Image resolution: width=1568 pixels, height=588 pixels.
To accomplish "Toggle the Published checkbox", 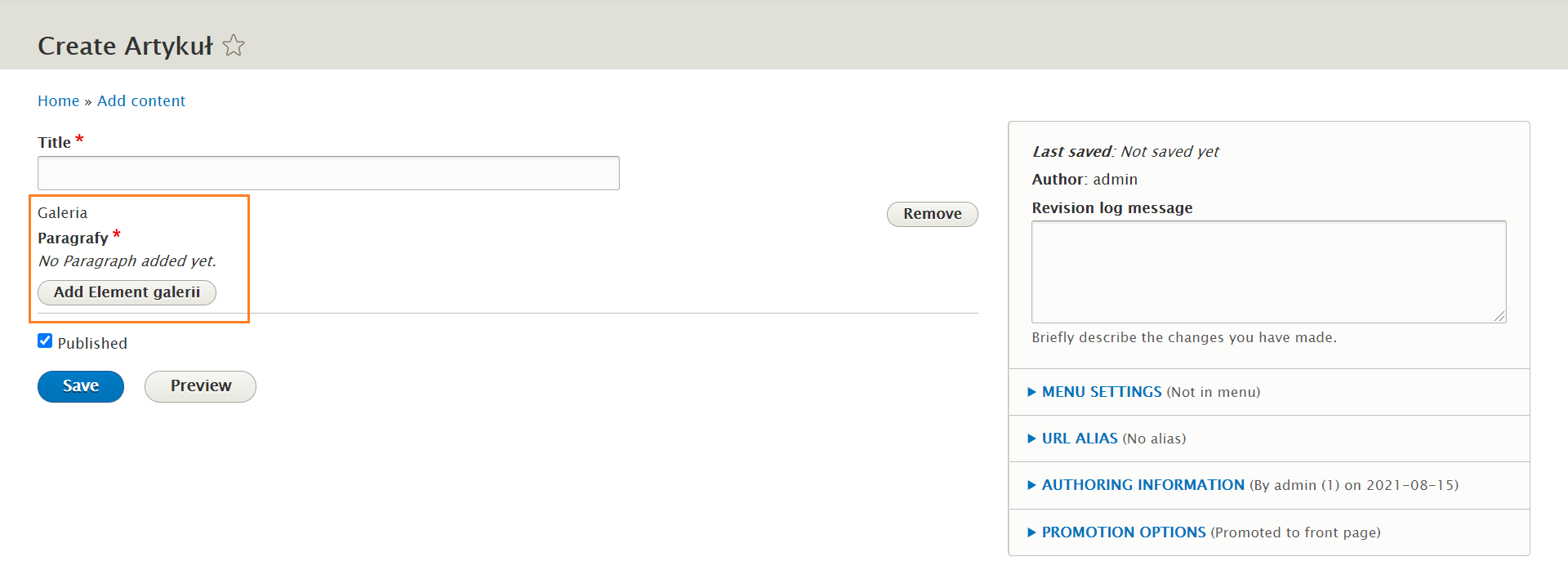I will (x=45, y=341).
